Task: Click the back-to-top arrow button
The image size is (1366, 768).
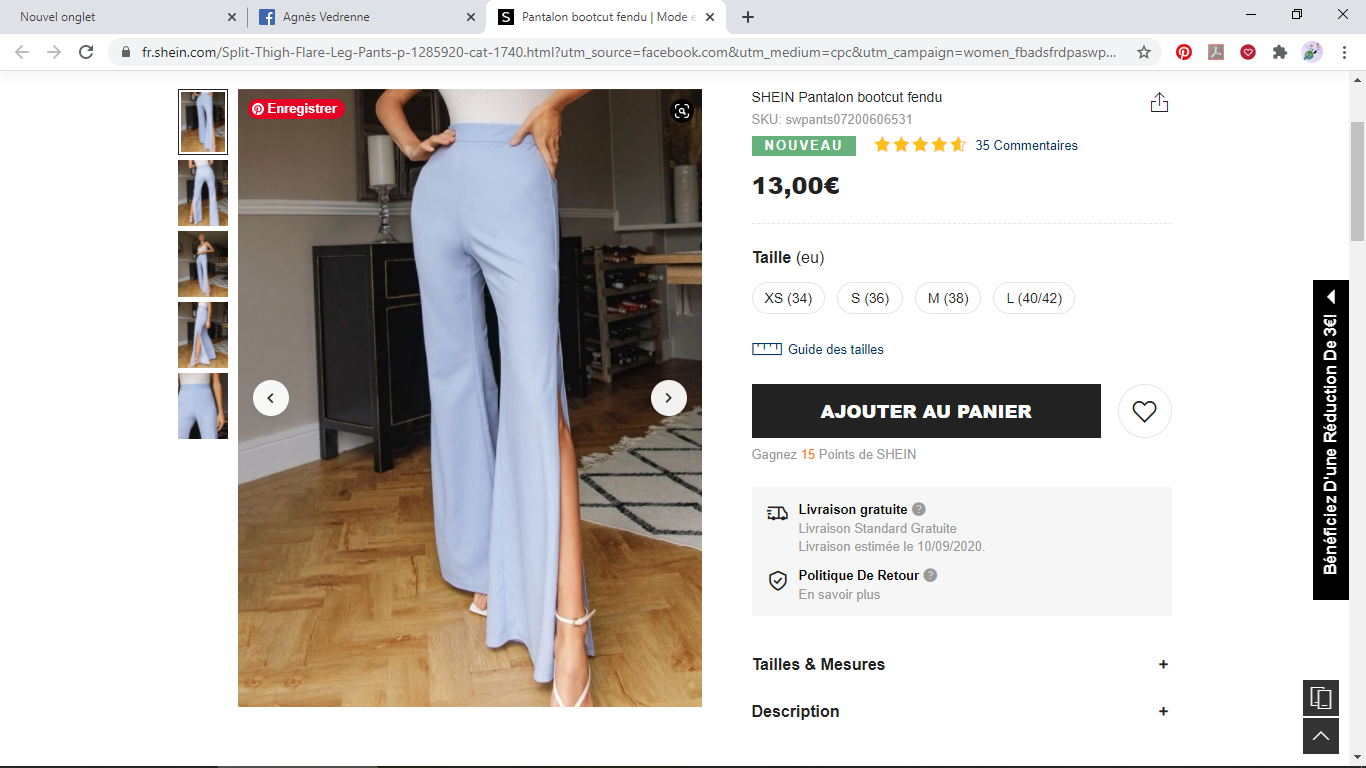Action: (x=1321, y=736)
